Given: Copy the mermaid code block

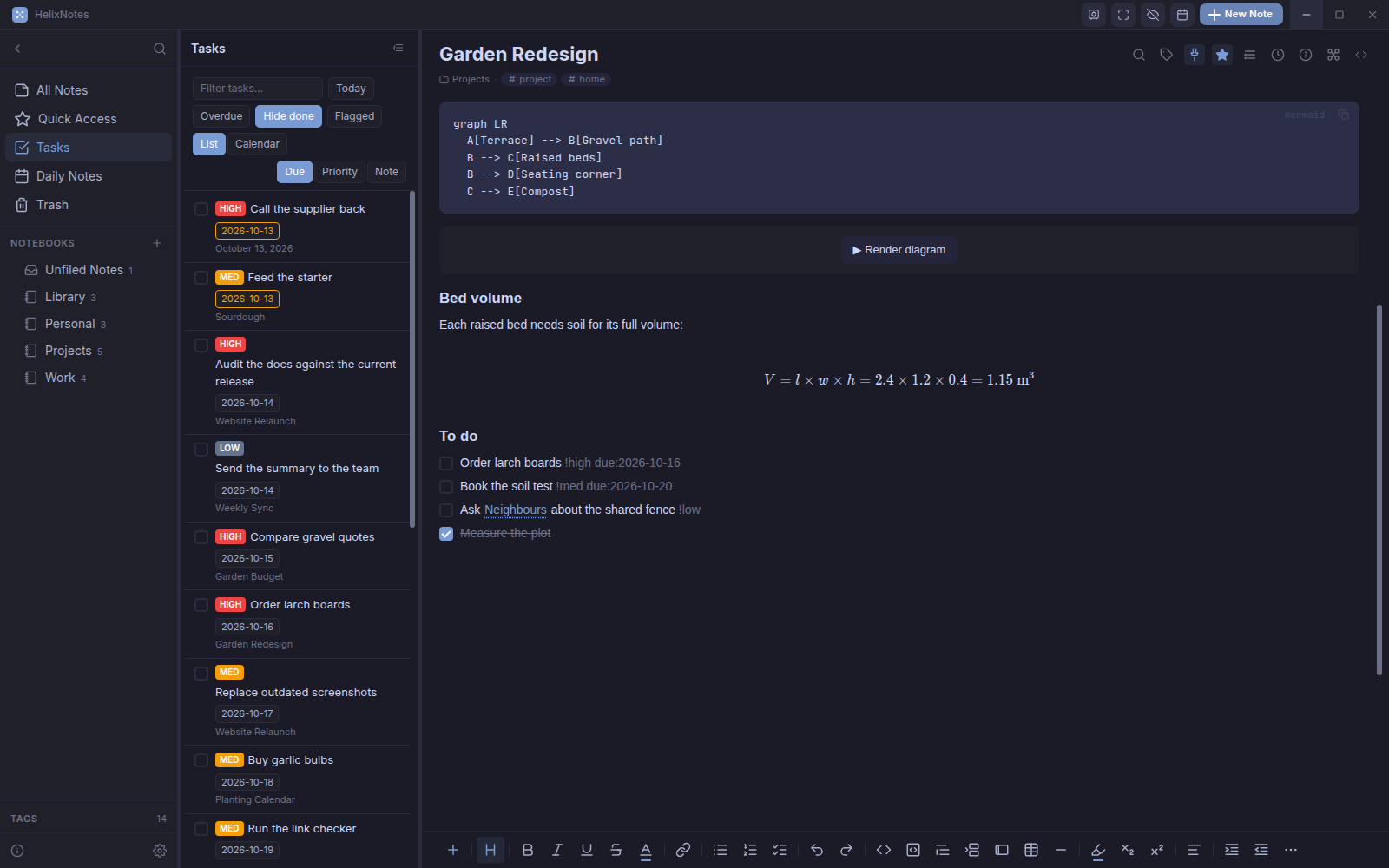Looking at the screenshot, I should [x=1343, y=115].
